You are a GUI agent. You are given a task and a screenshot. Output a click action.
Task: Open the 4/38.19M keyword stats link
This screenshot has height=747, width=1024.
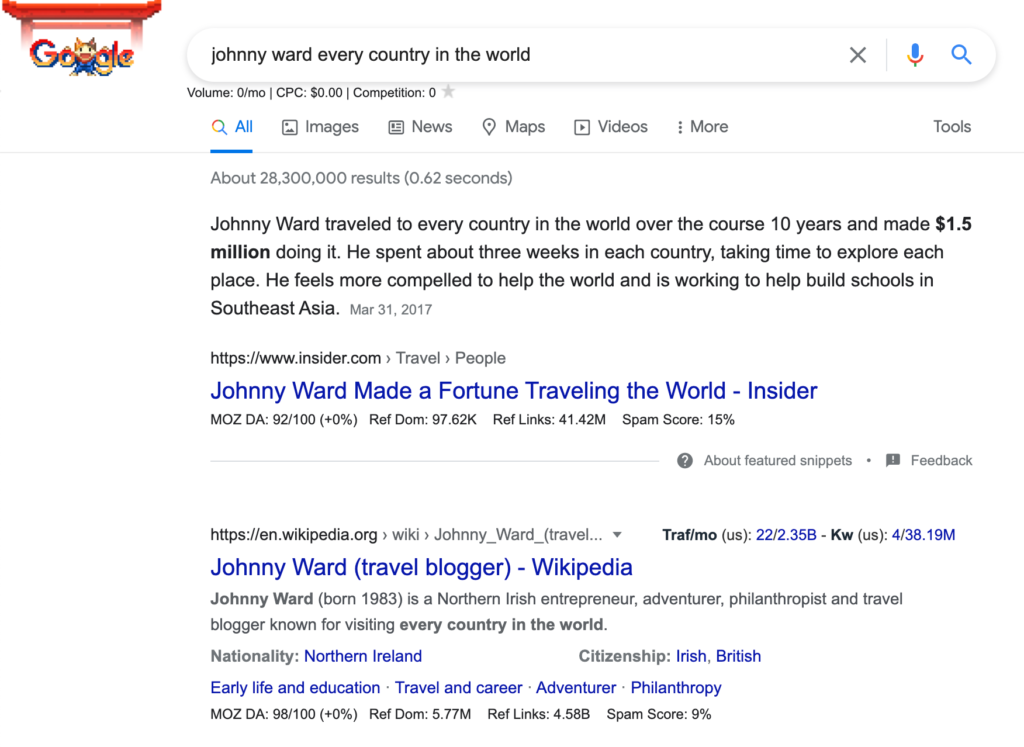923,535
